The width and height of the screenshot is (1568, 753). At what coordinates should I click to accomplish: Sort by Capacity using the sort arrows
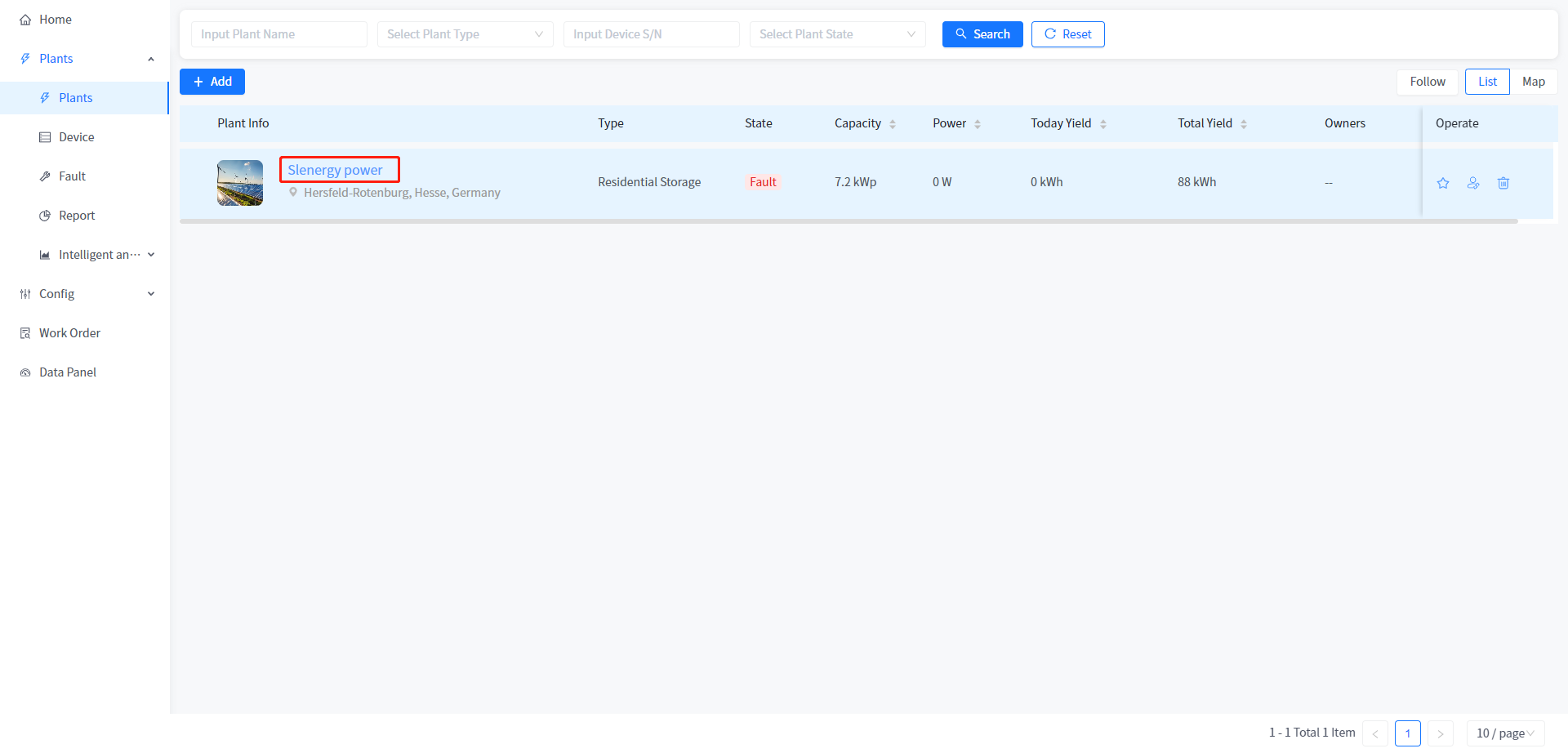click(893, 124)
